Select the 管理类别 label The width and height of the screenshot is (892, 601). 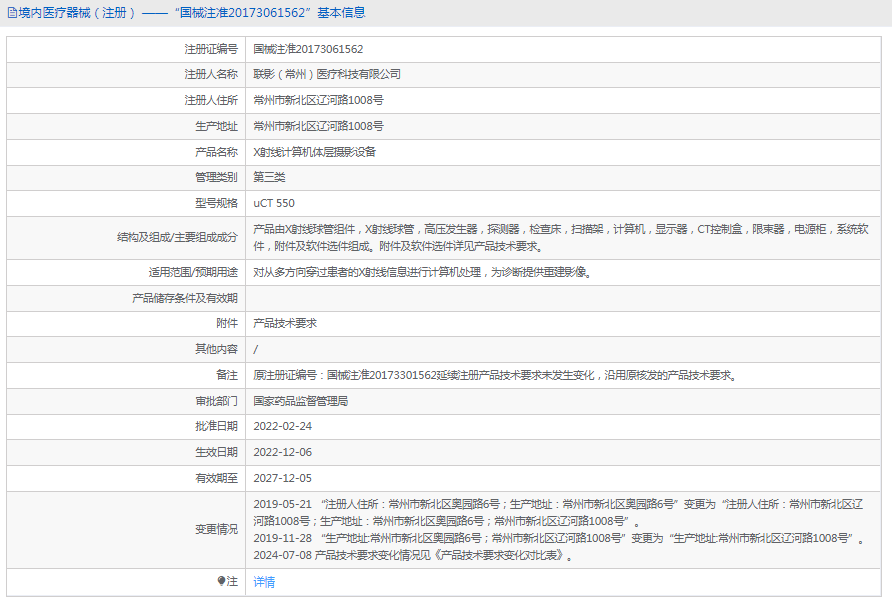[x=216, y=178]
